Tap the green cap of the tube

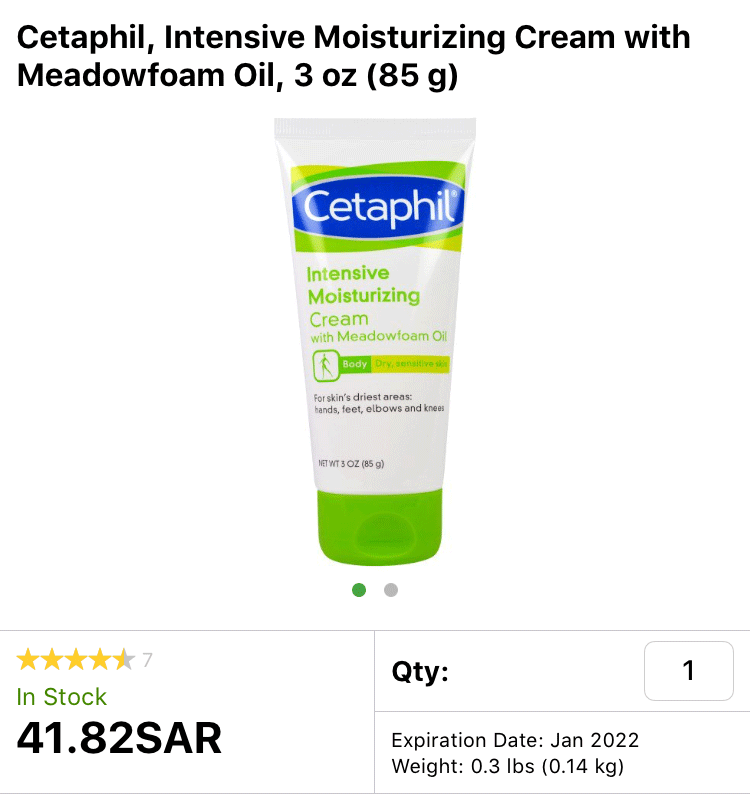coord(380,527)
